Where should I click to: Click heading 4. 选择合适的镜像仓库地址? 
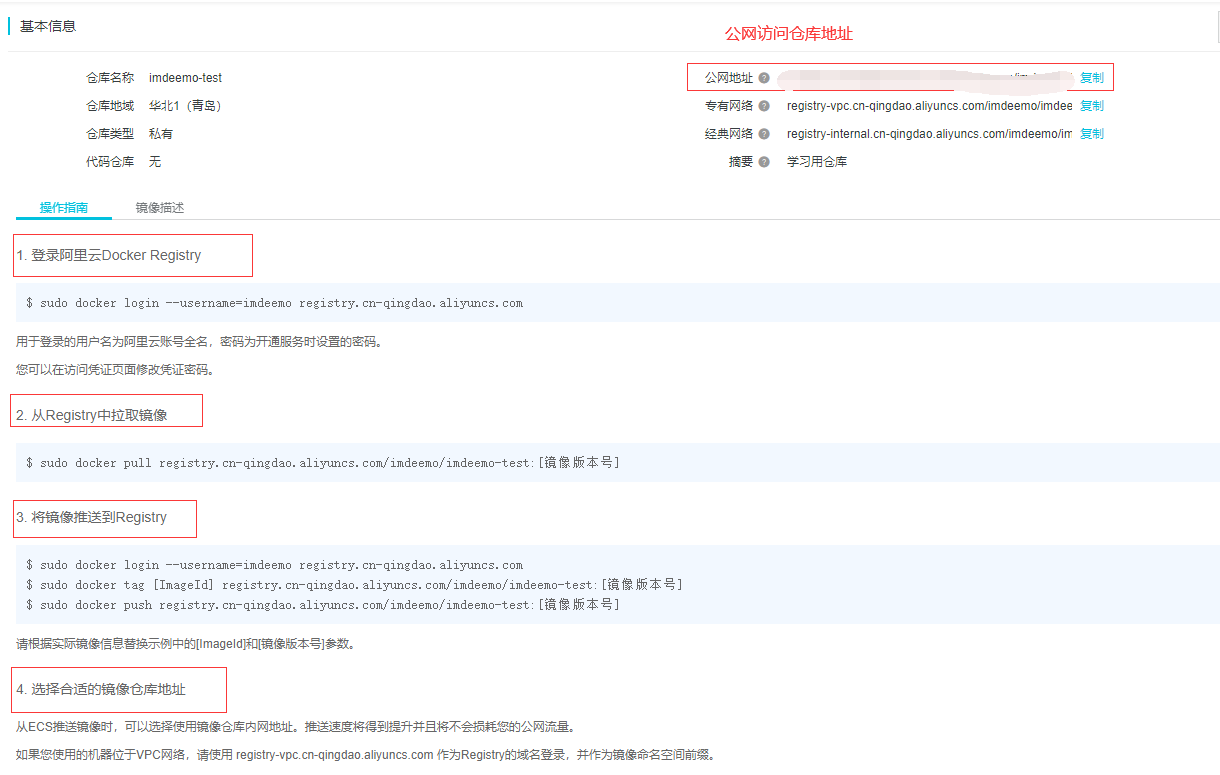[101, 690]
